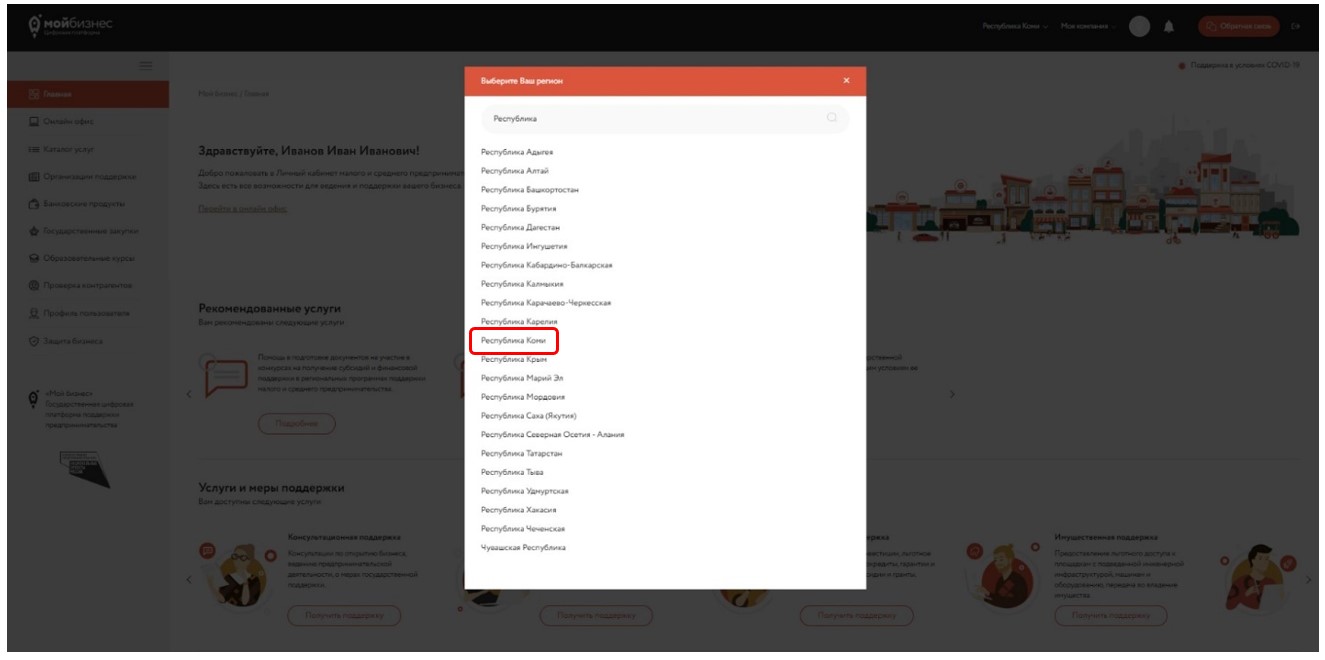This screenshot has height=660, width=1325.
Task: Pick 'Республика Марий Эл' from the list
Action: (x=522, y=378)
